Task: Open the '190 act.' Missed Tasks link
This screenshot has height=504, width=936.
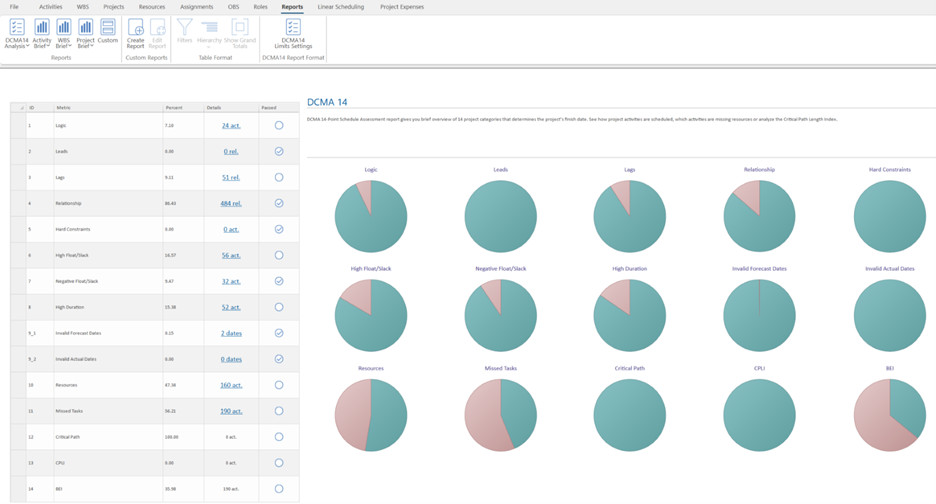Action: point(231,411)
